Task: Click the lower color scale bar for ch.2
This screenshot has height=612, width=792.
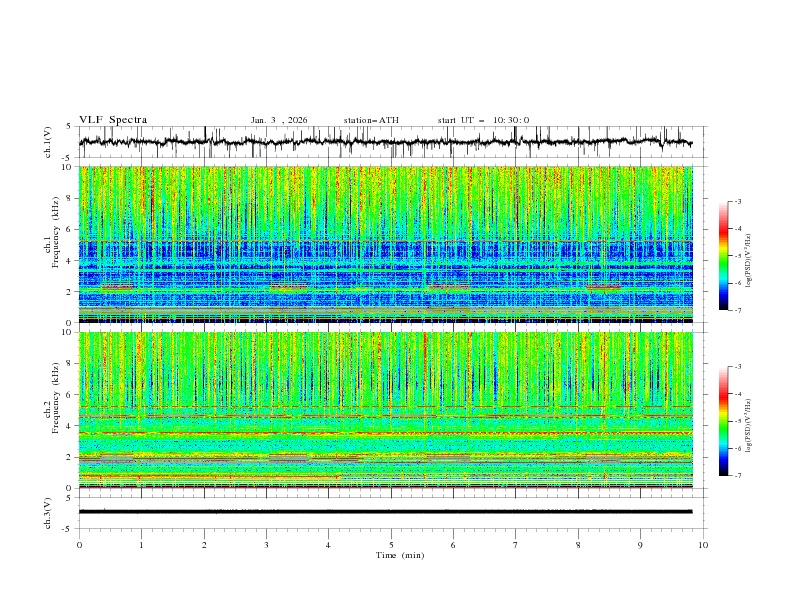Action: coord(723,421)
